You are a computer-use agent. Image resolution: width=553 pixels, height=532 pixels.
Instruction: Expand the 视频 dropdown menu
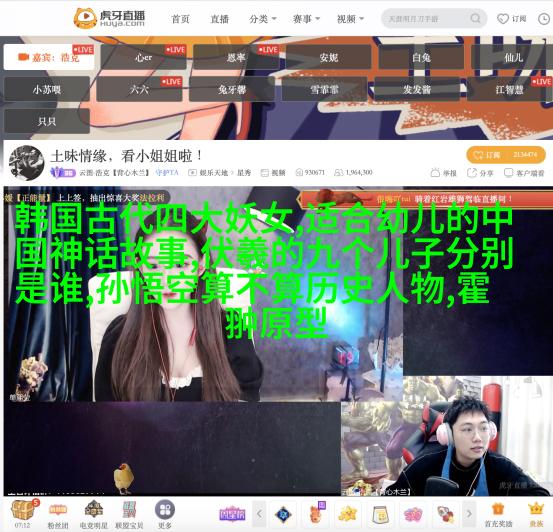[350, 19]
